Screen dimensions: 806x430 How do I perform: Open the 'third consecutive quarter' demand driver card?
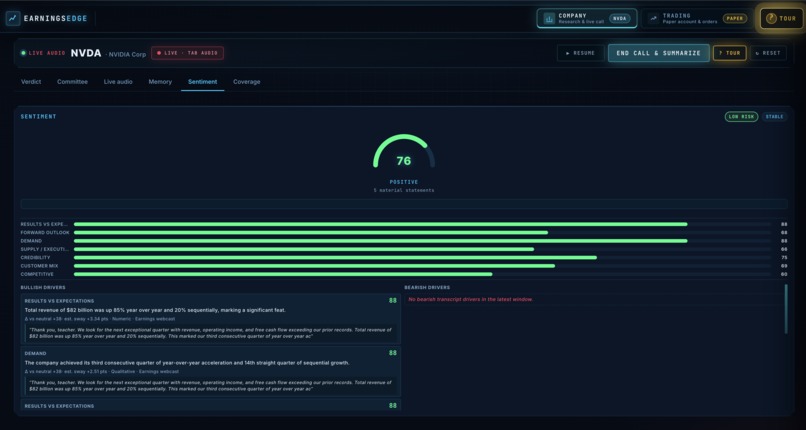point(211,371)
